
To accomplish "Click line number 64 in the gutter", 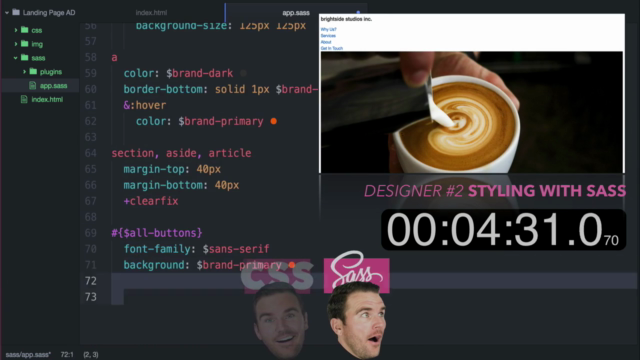I will [91, 153].
